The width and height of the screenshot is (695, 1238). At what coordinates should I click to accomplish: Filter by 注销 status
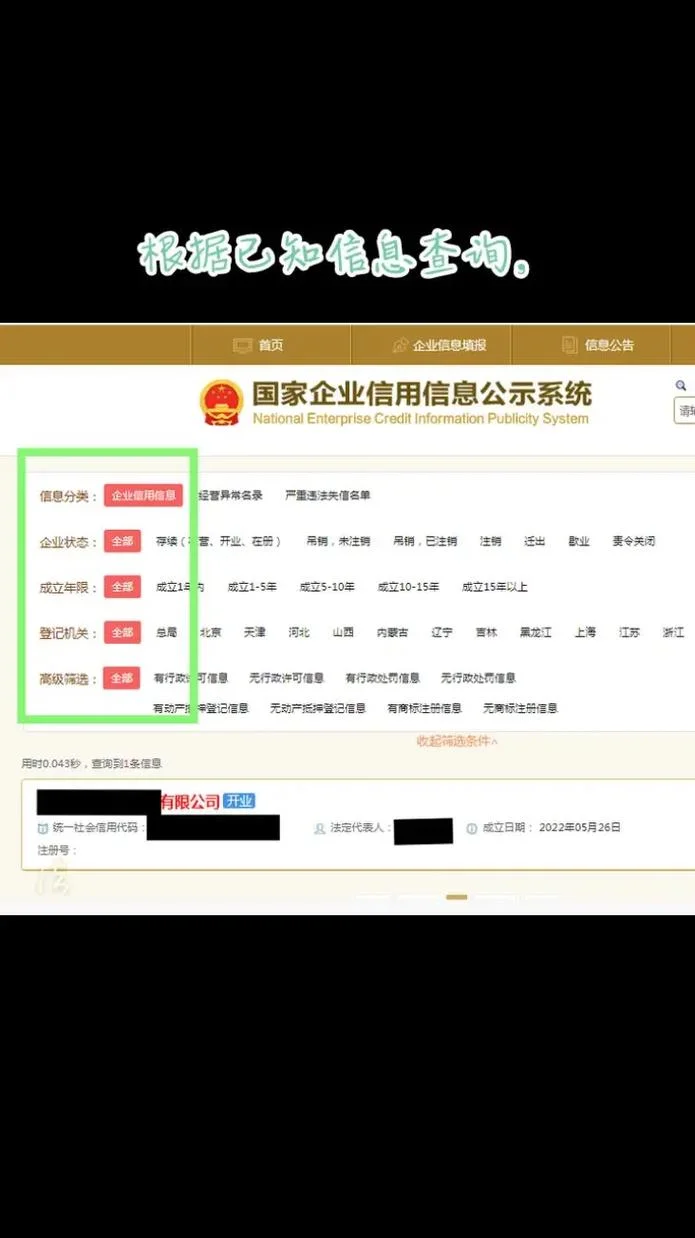490,541
